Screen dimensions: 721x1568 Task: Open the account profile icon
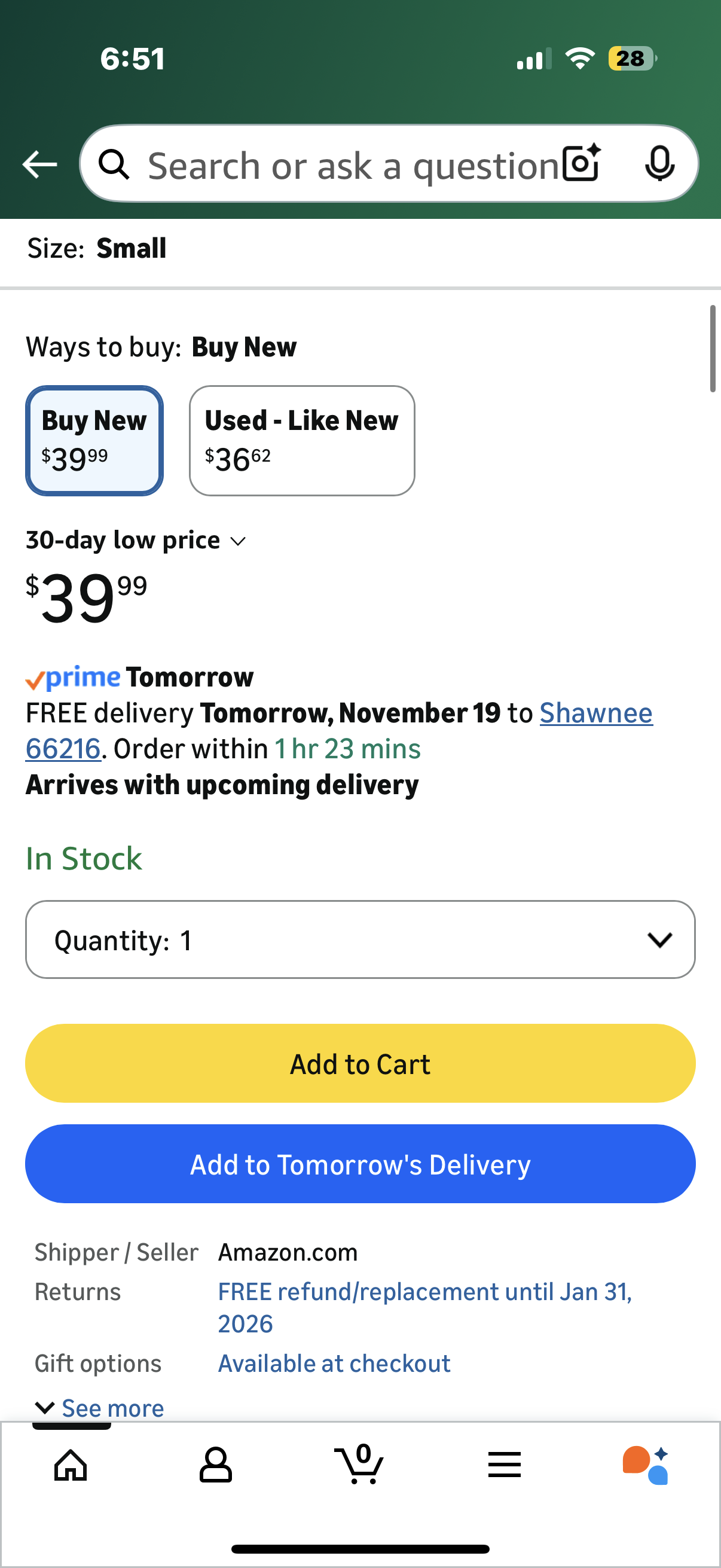click(x=215, y=1465)
